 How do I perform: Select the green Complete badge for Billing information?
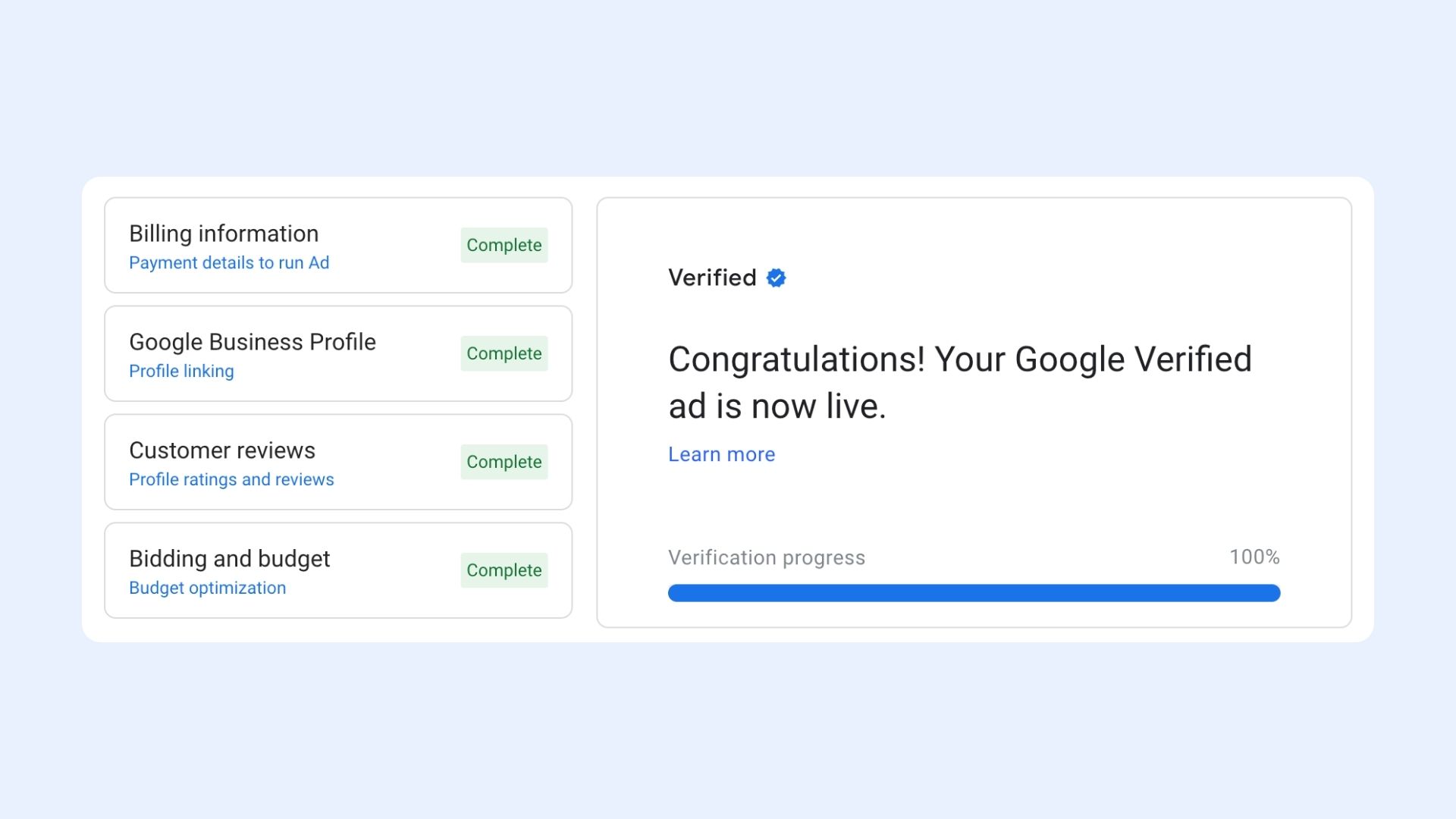tap(504, 245)
